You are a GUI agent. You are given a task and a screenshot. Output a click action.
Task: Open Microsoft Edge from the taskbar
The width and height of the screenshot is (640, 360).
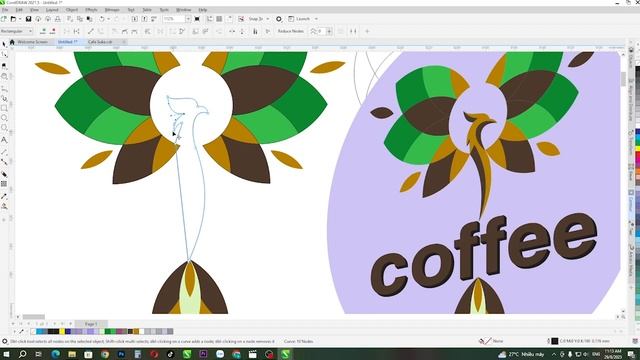tap(56, 354)
